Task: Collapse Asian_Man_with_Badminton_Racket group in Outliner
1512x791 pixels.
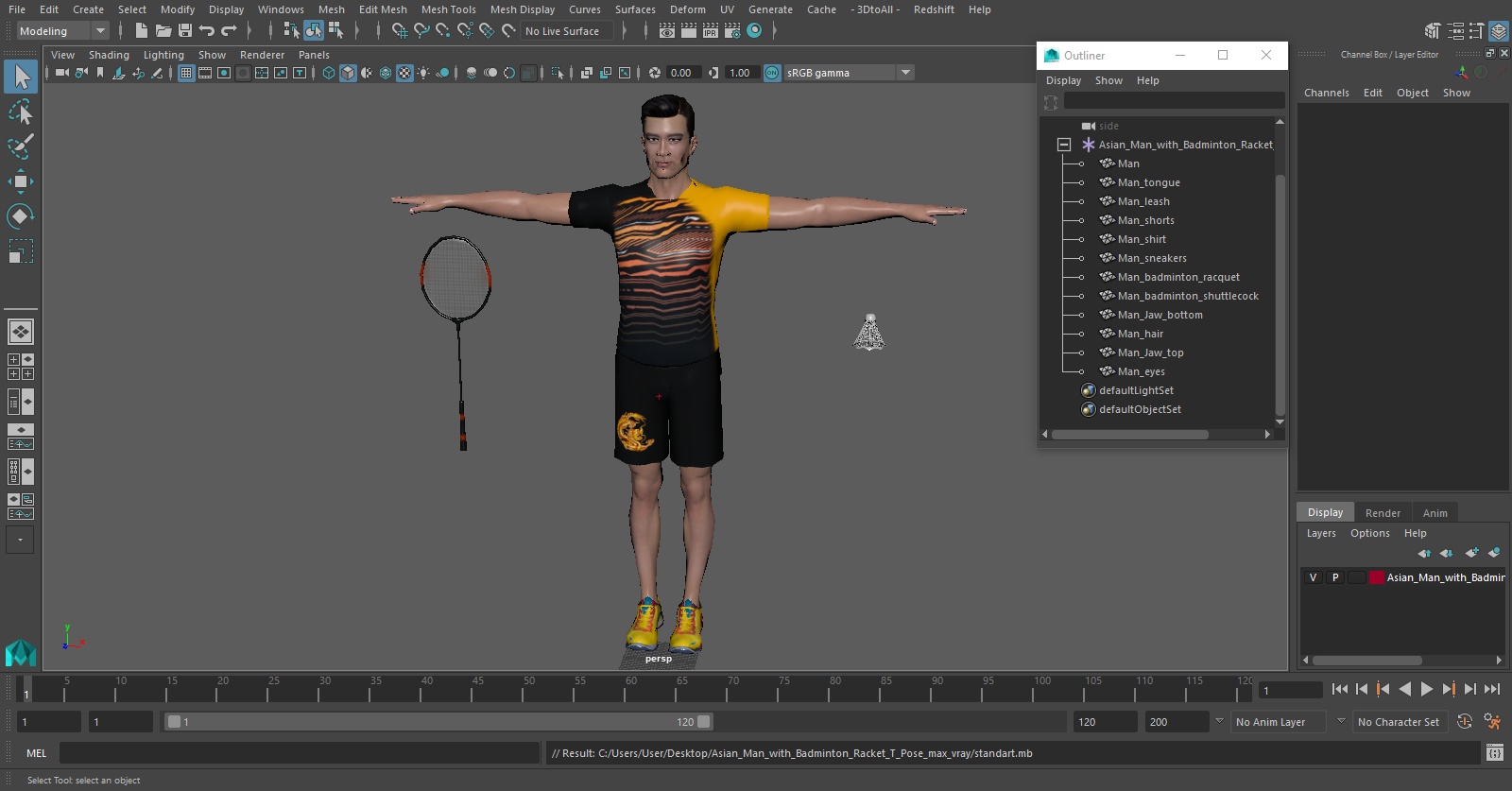Action: click(x=1063, y=145)
